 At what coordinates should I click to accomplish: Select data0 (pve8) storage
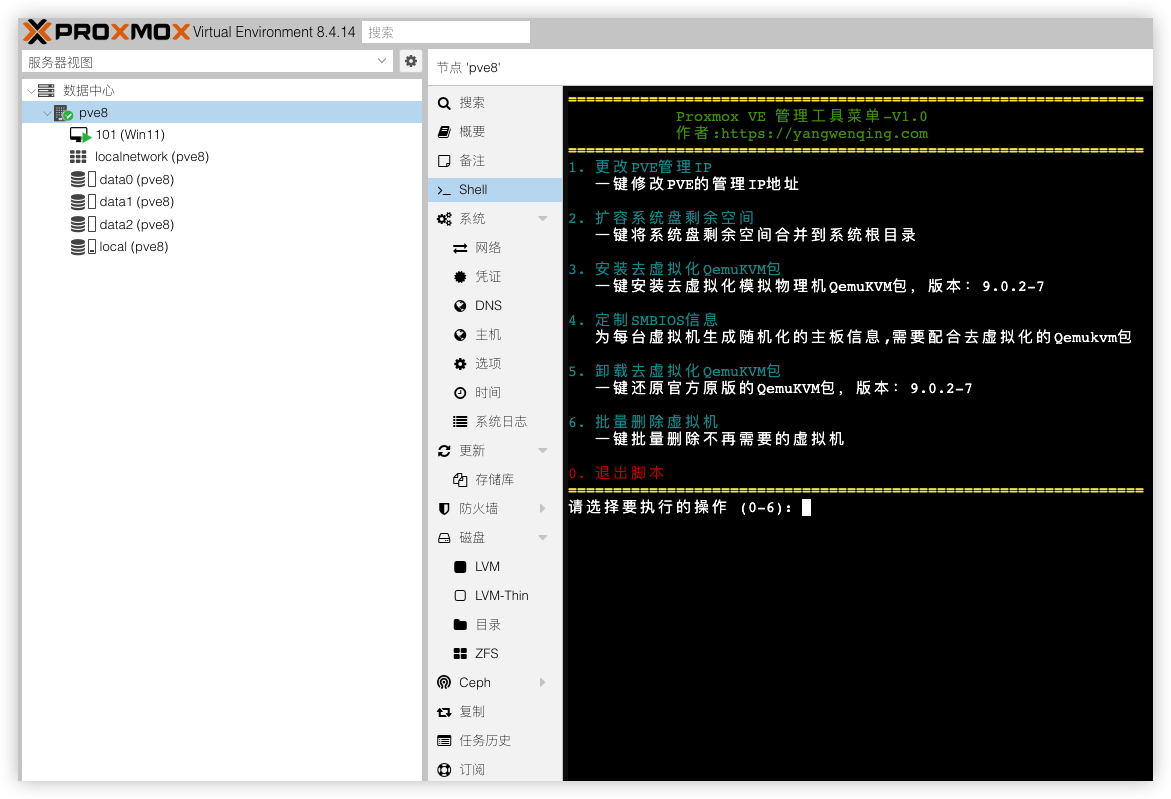[136, 180]
